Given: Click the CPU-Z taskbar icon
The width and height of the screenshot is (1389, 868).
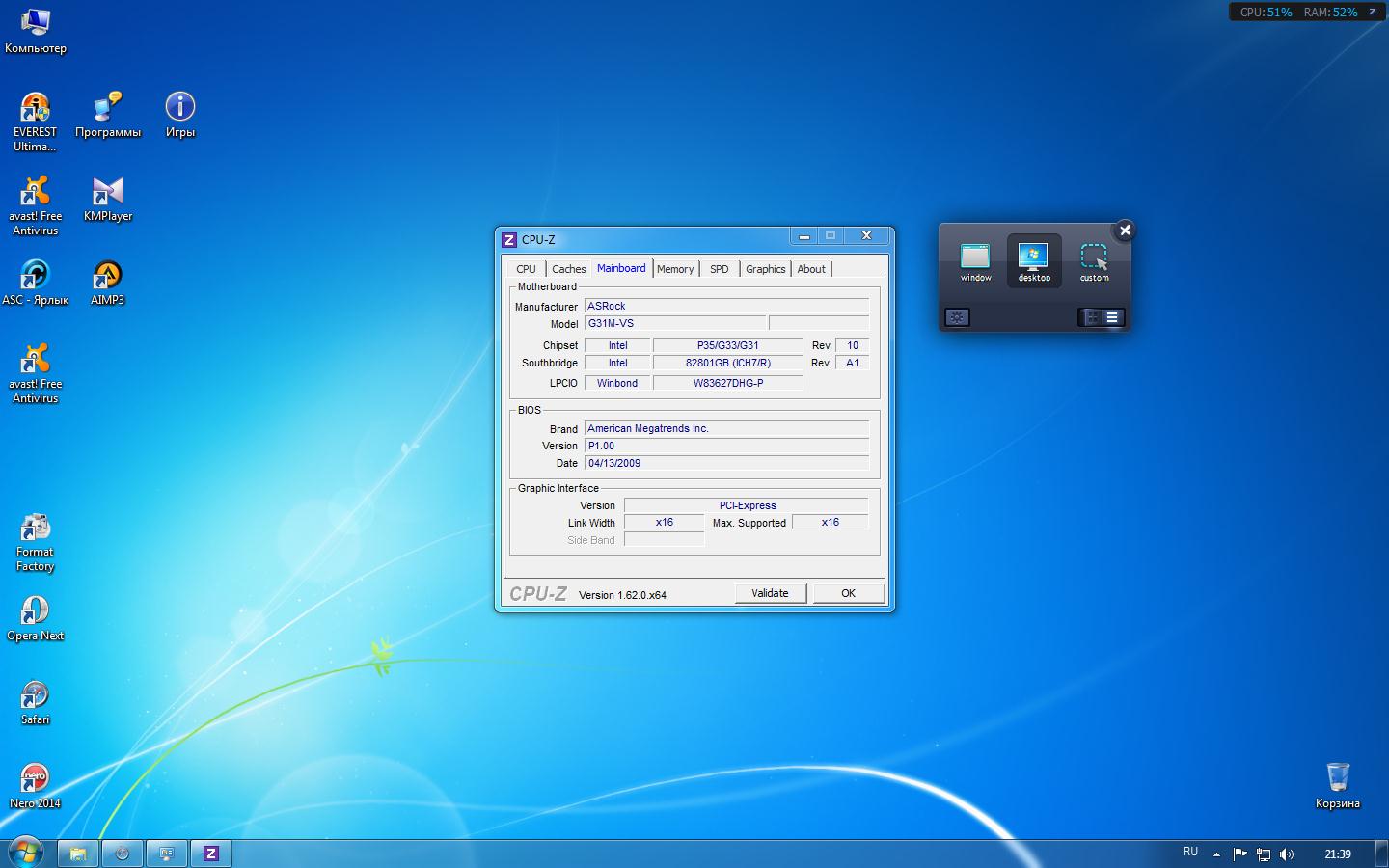Looking at the screenshot, I should [211, 854].
